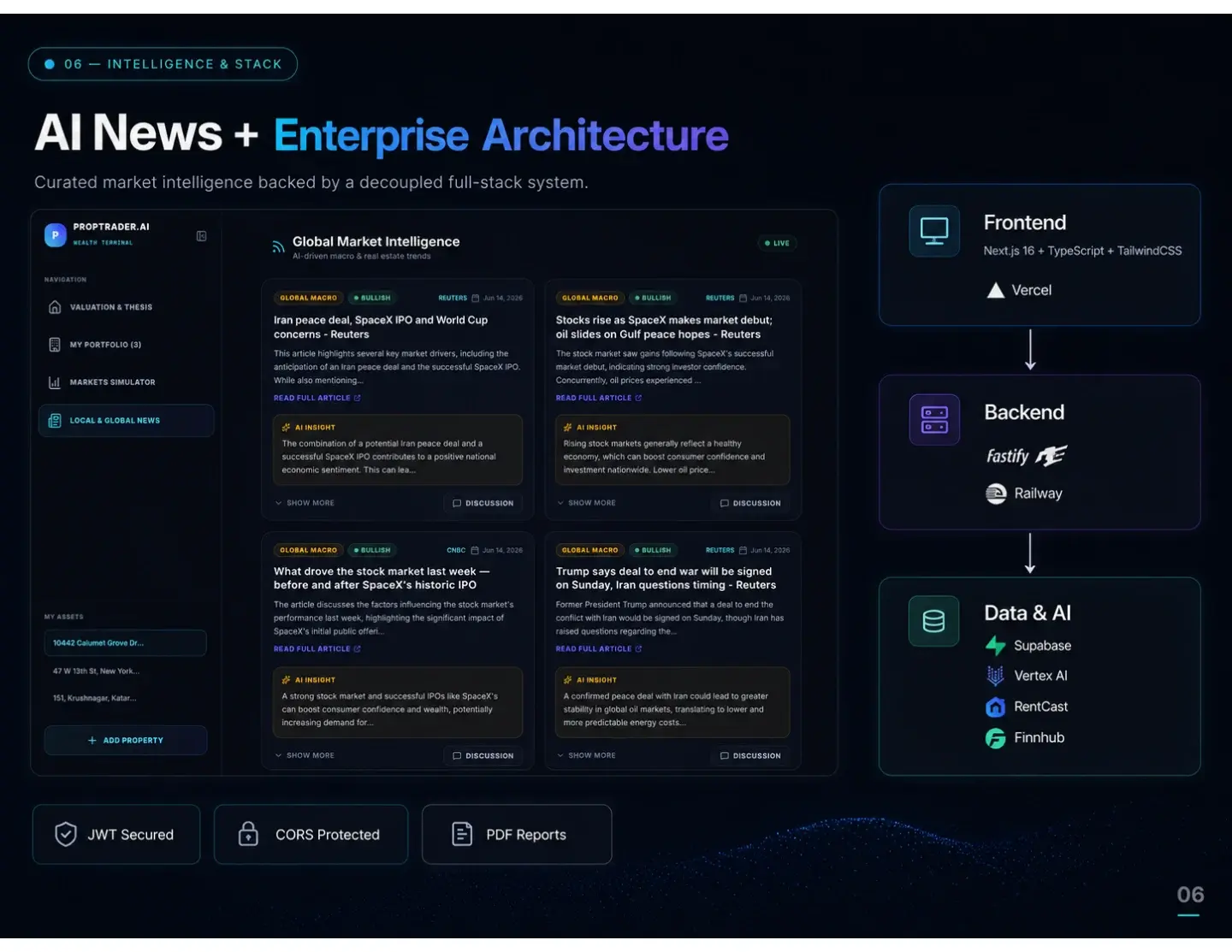
Task: Click the Frontend monitor icon
Action: [x=934, y=231]
